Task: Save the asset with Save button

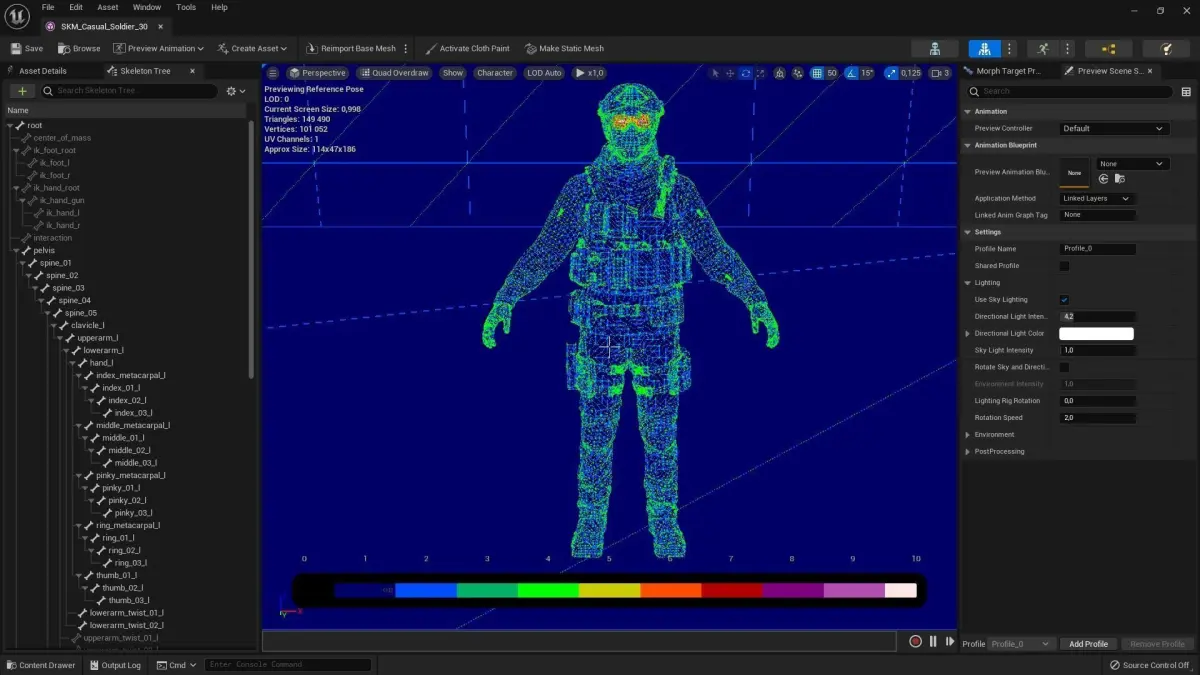Action: pyautogui.click(x=27, y=48)
